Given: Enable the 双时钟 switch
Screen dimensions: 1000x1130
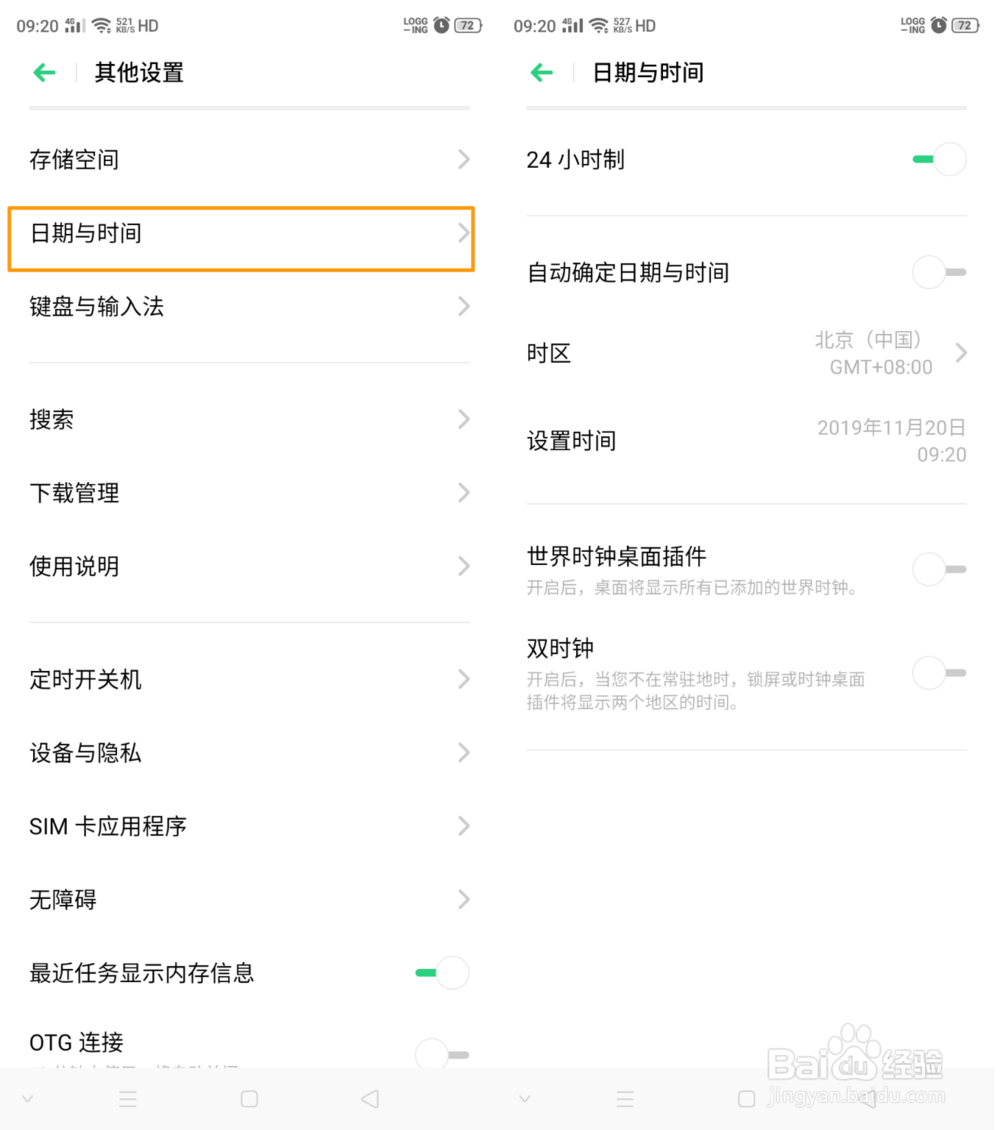Looking at the screenshot, I should [x=939, y=673].
